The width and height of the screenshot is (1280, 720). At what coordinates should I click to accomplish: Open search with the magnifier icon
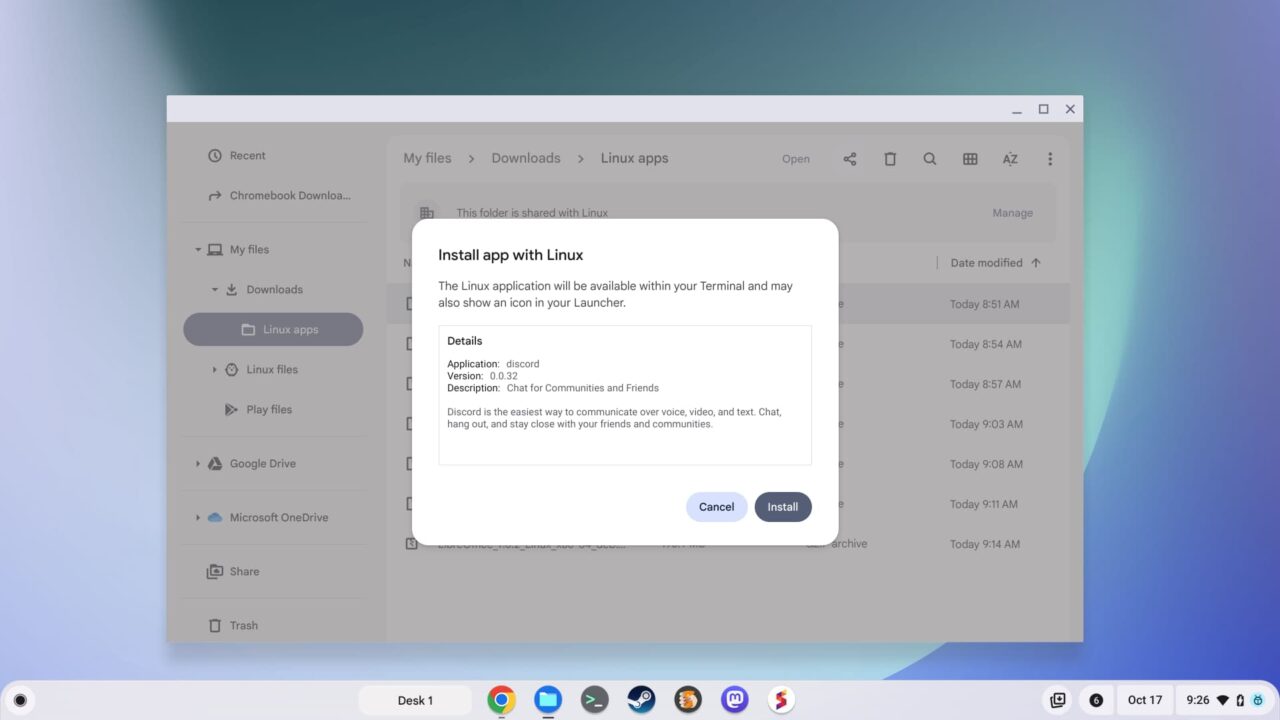930,159
